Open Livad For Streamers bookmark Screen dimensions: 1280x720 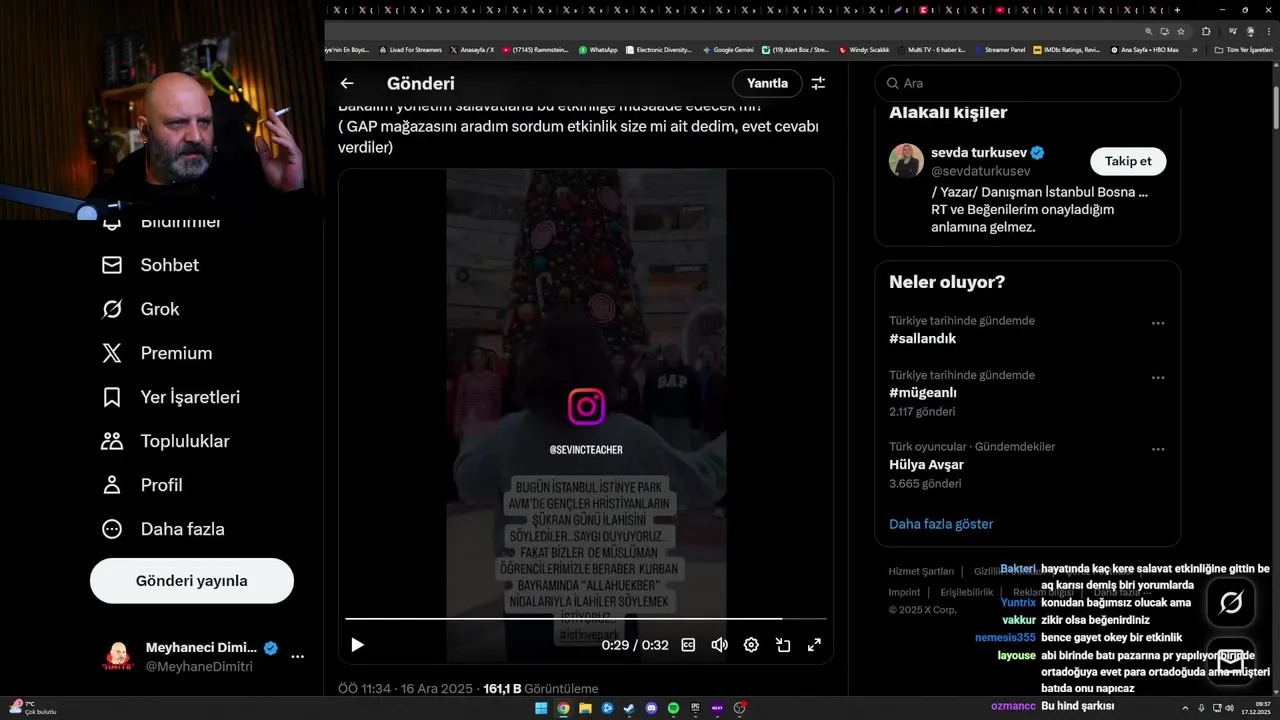(x=410, y=49)
